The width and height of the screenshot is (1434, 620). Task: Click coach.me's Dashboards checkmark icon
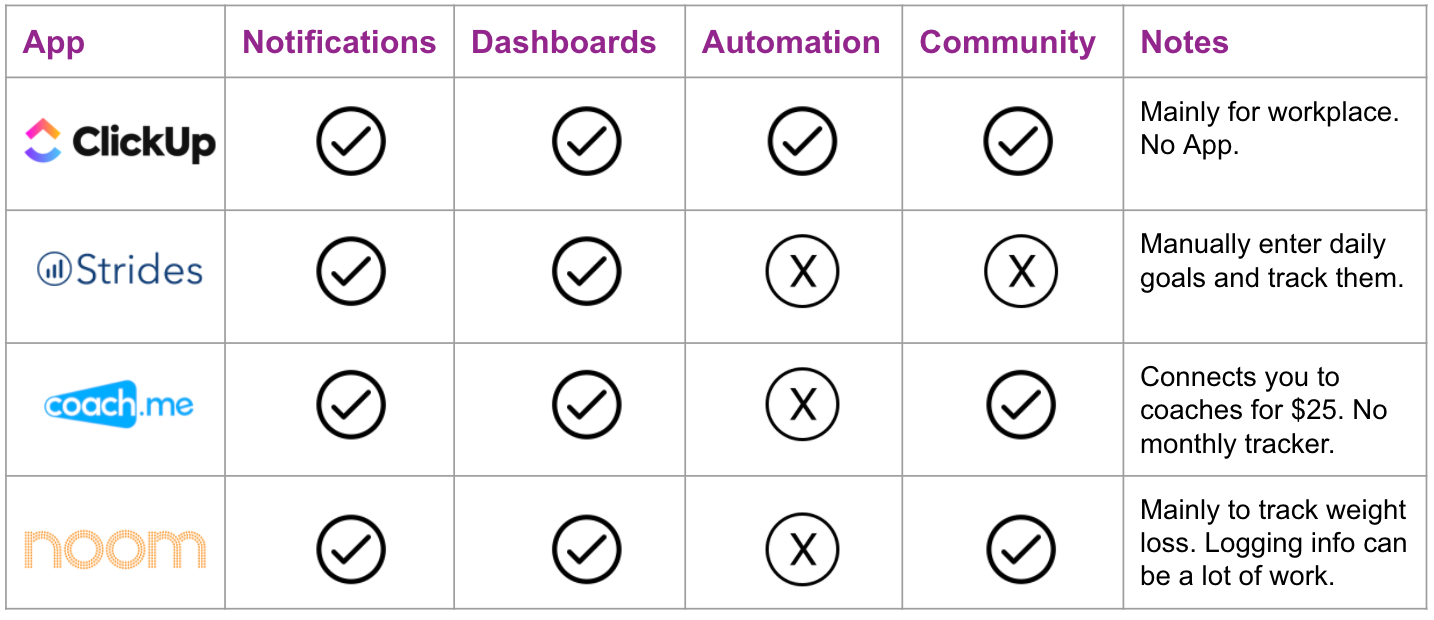point(586,405)
